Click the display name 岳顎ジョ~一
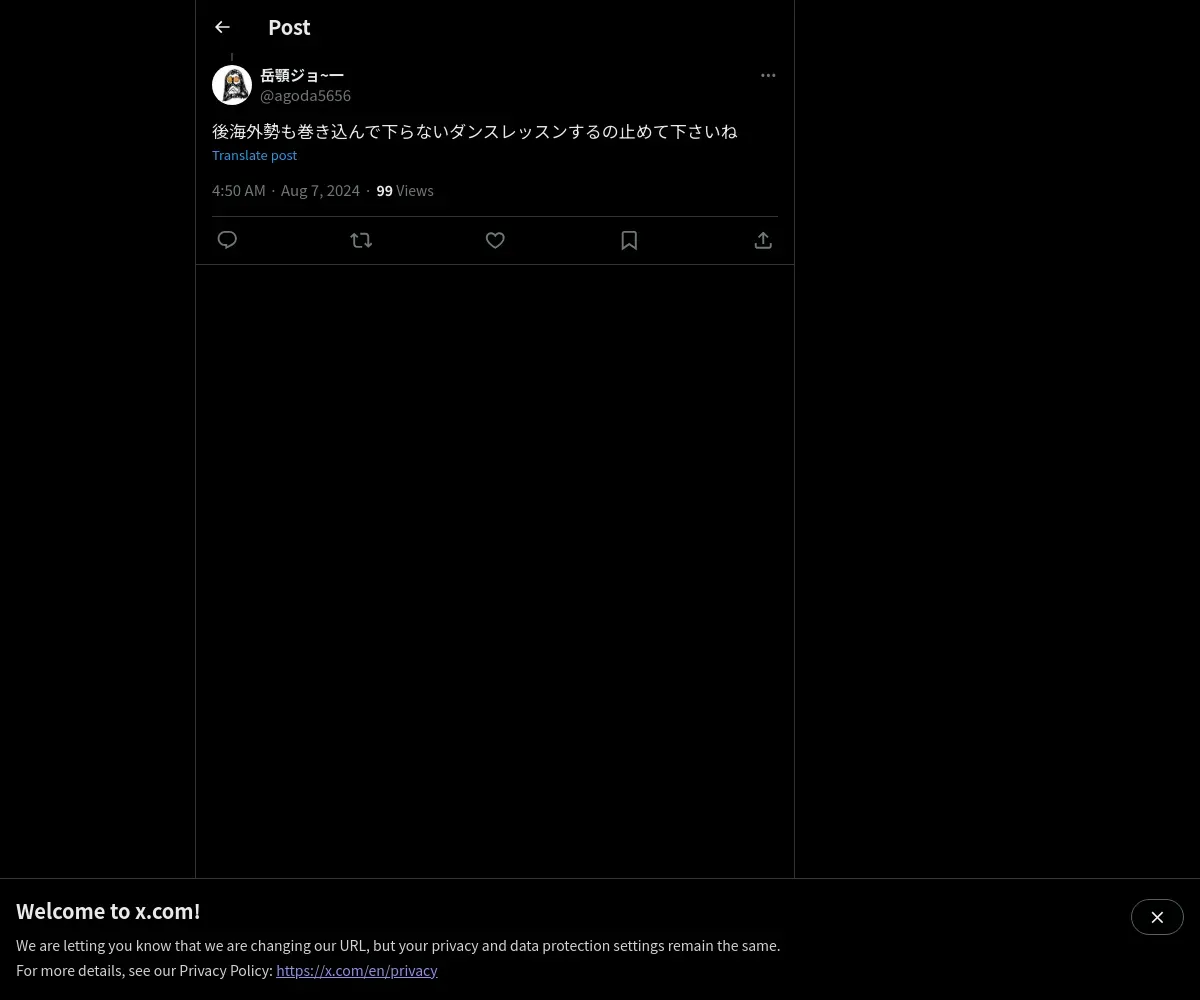This screenshot has width=1200, height=1000. pos(302,75)
